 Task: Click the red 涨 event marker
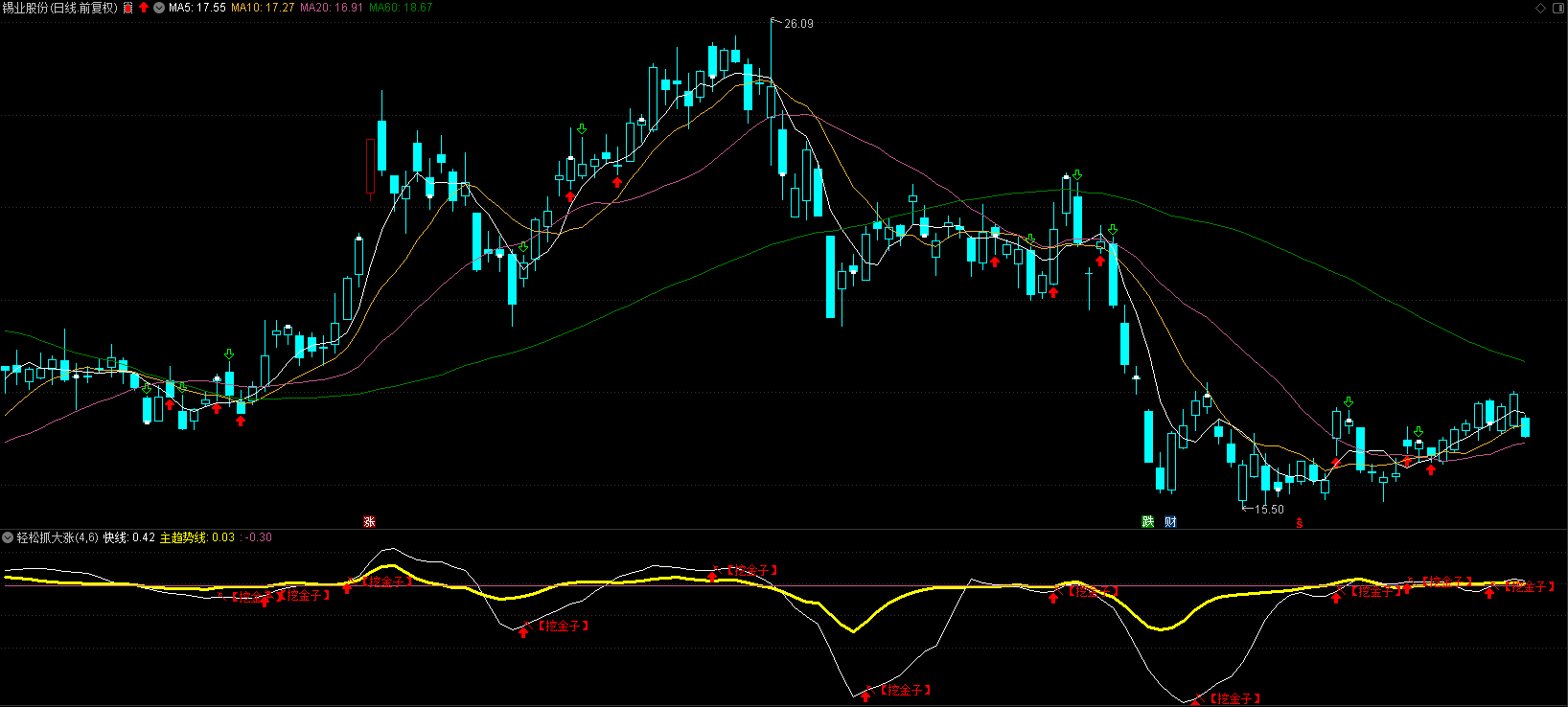369,522
